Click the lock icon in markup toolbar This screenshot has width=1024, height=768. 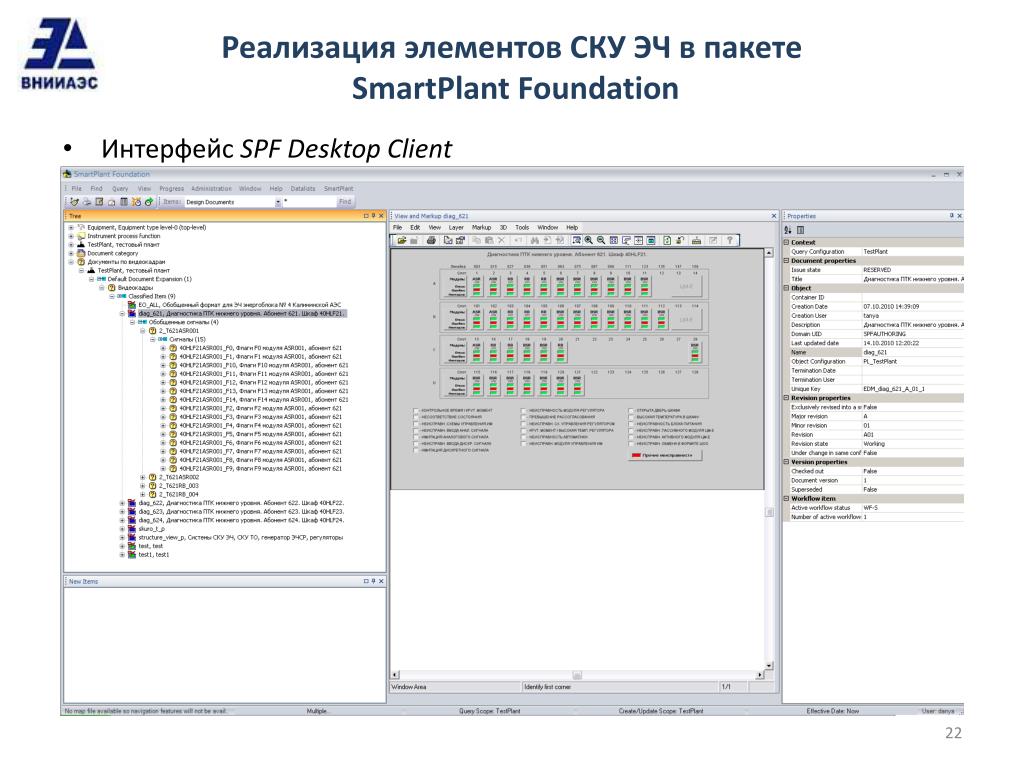point(680,240)
